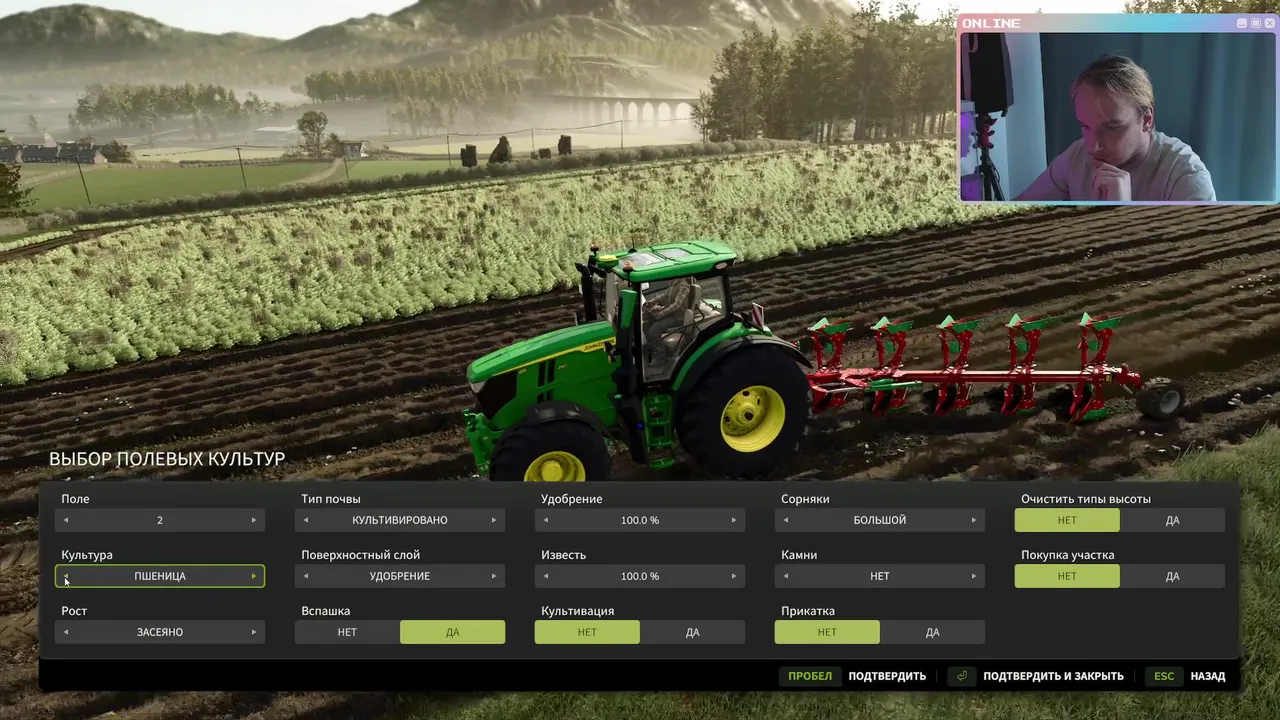Click the right arrow of the Поле selector
This screenshot has width=1280, height=720.
pos(254,520)
